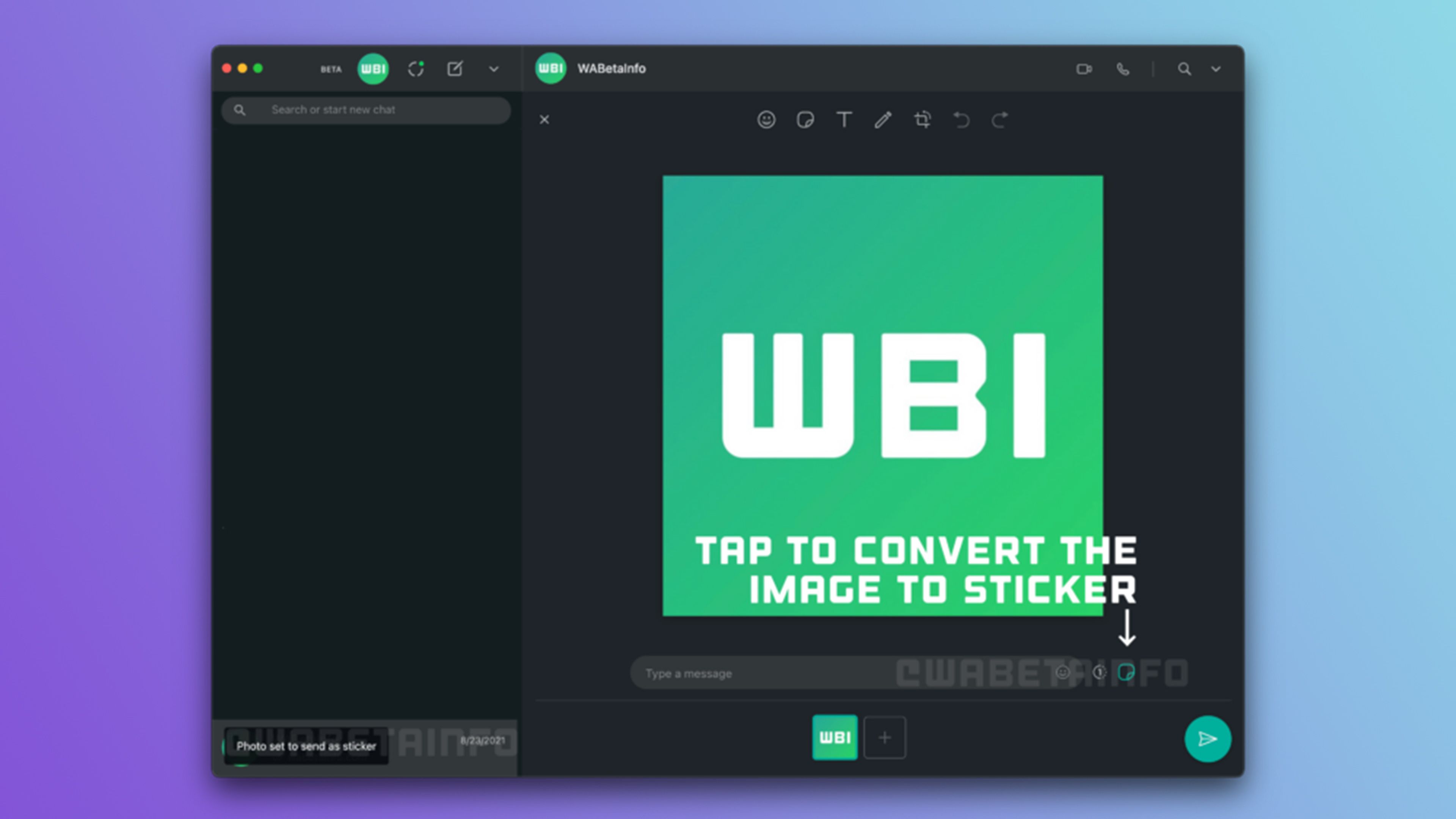Expand the sidebar menu chevron
The width and height of the screenshot is (1456, 819).
493,69
